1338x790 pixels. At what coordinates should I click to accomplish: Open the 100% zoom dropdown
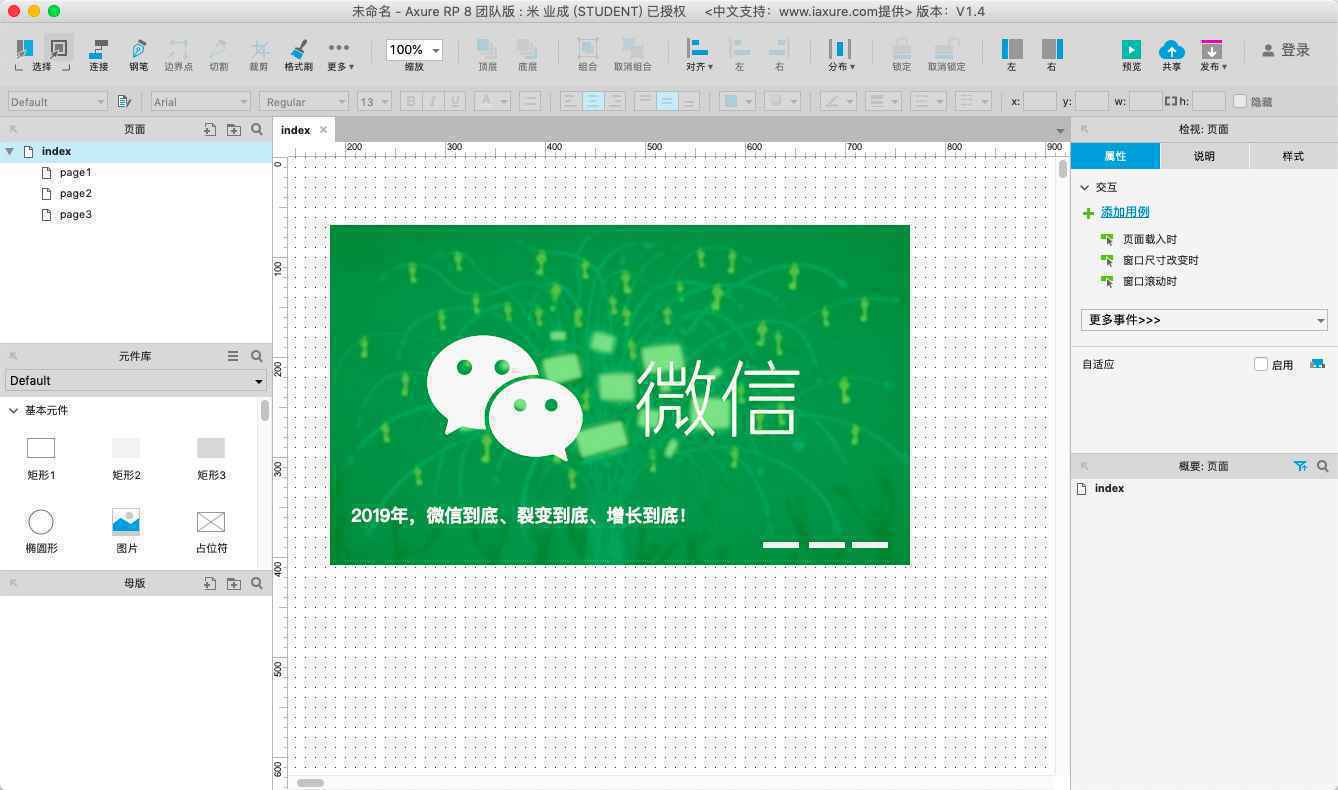click(414, 50)
